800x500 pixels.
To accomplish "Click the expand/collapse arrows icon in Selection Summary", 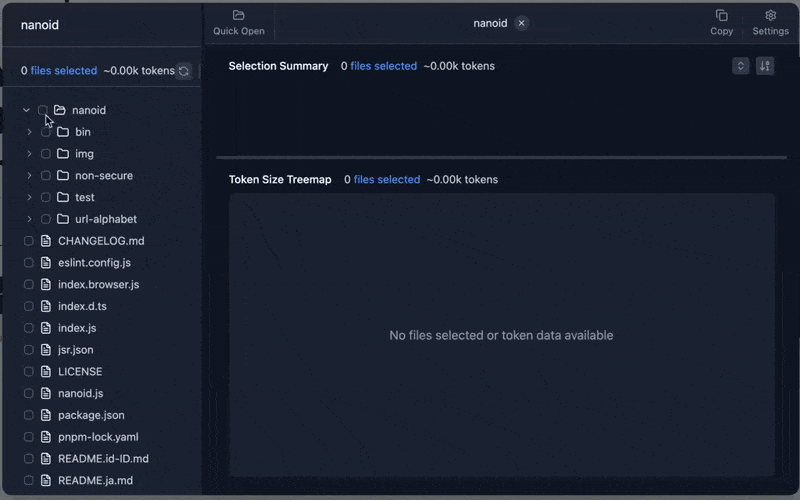I will click(740, 66).
